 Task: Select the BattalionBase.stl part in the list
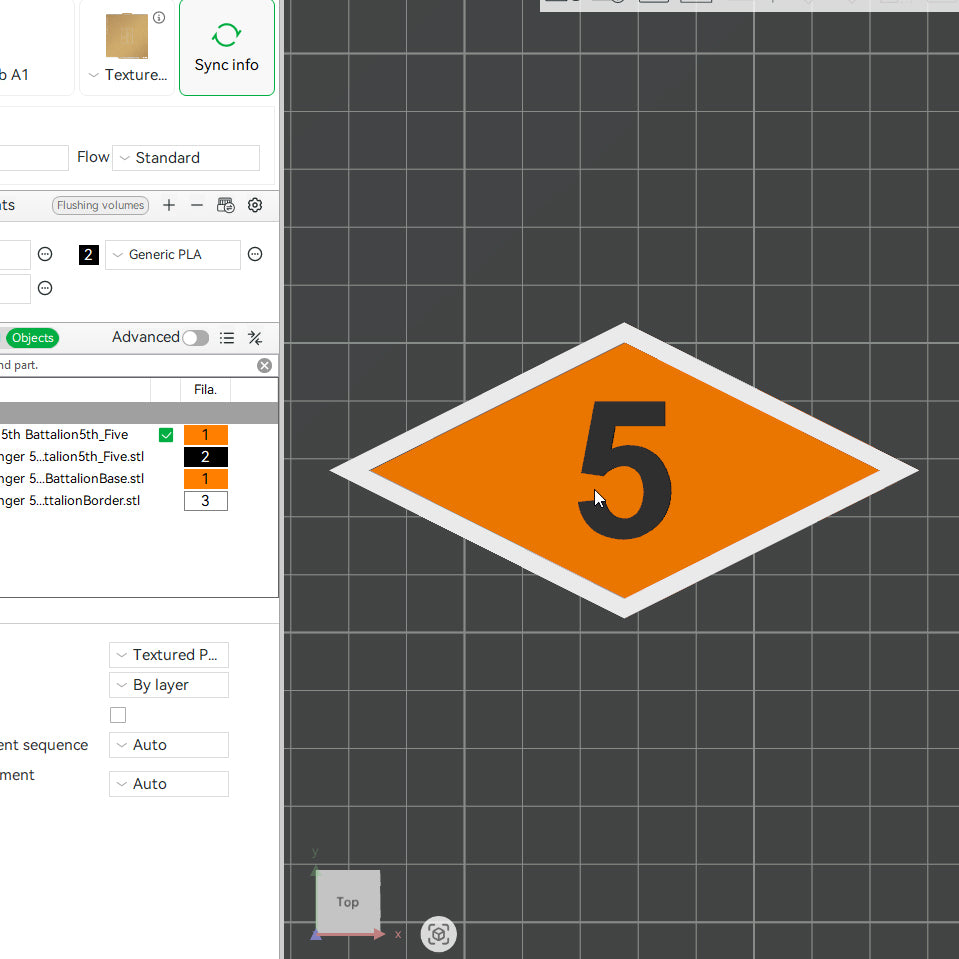(x=75, y=479)
